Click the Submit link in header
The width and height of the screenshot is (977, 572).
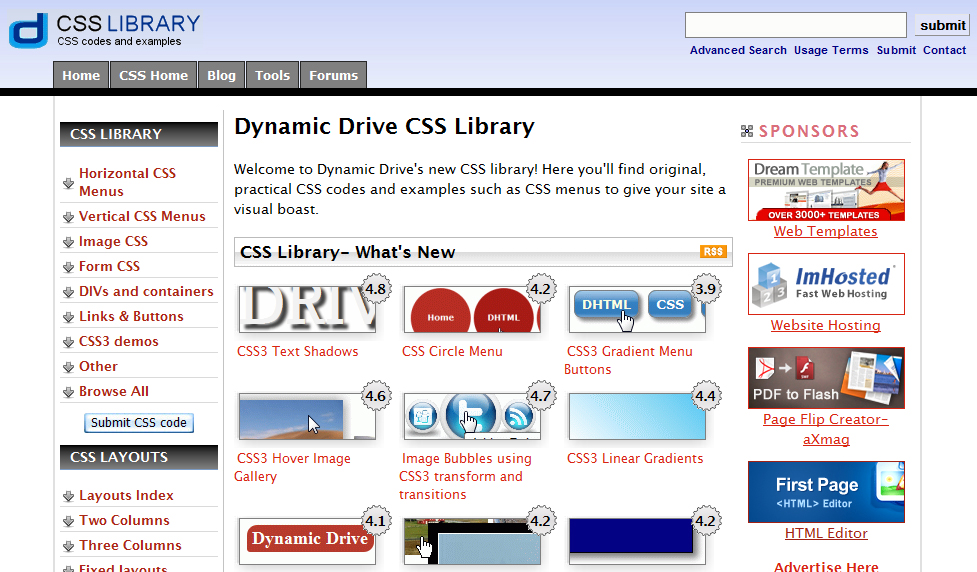(896, 50)
